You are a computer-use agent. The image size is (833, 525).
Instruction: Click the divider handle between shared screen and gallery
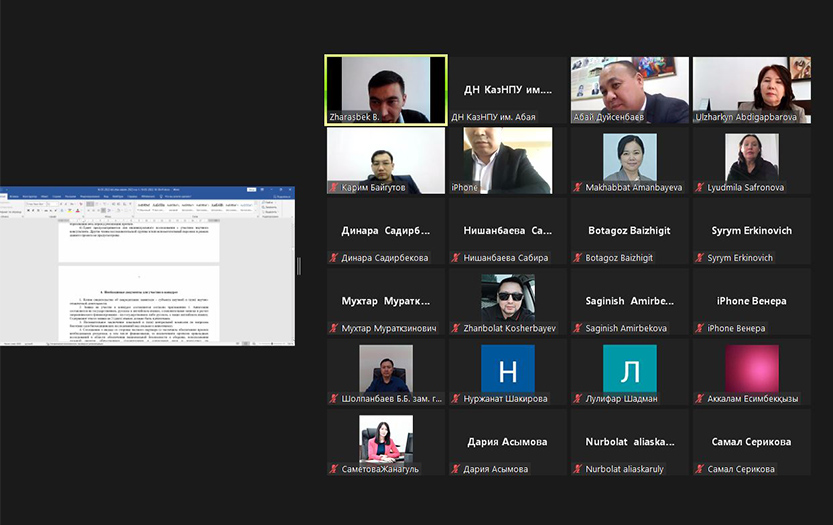point(299,265)
